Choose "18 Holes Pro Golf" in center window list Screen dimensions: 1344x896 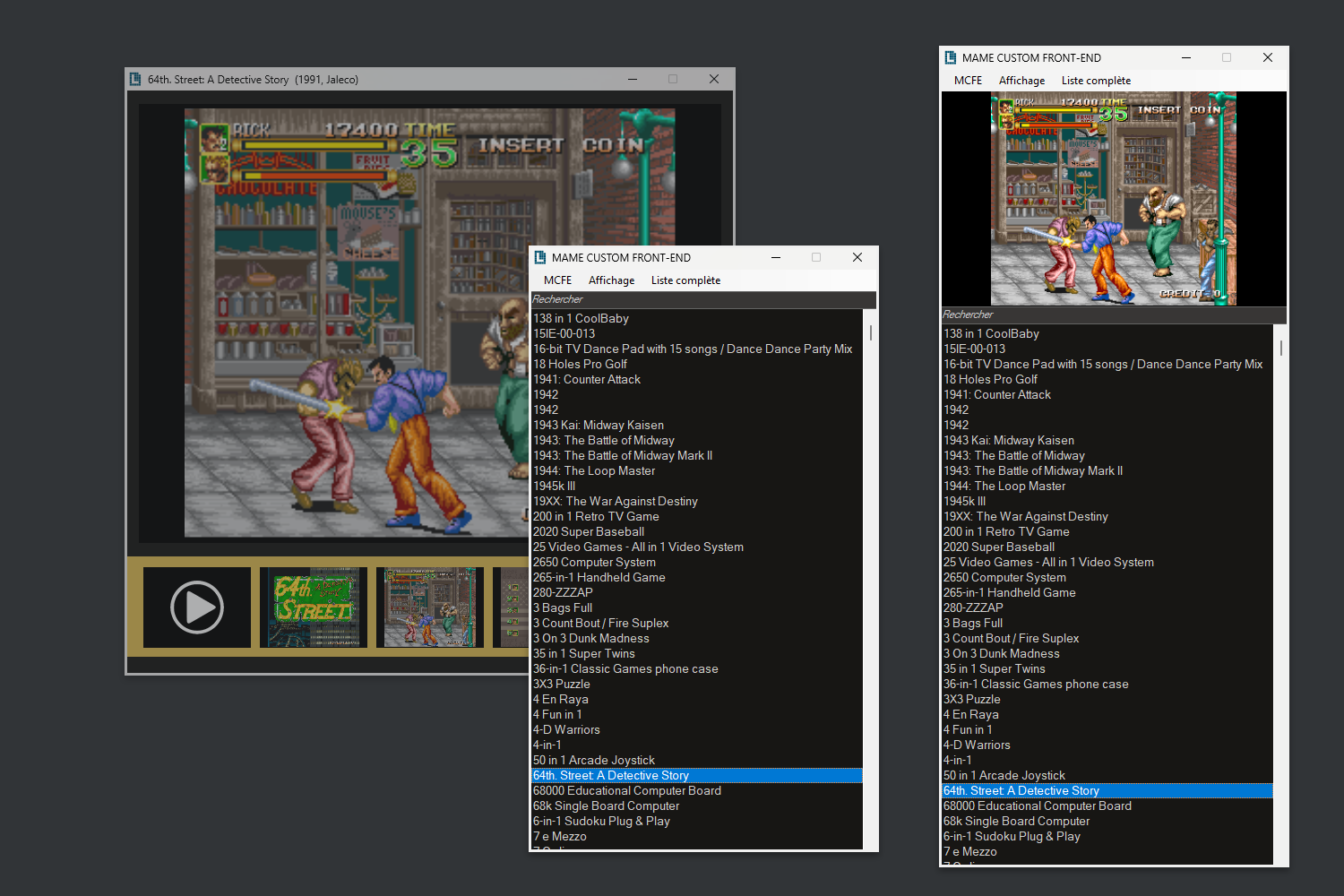pyautogui.click(x=696, y=364)
